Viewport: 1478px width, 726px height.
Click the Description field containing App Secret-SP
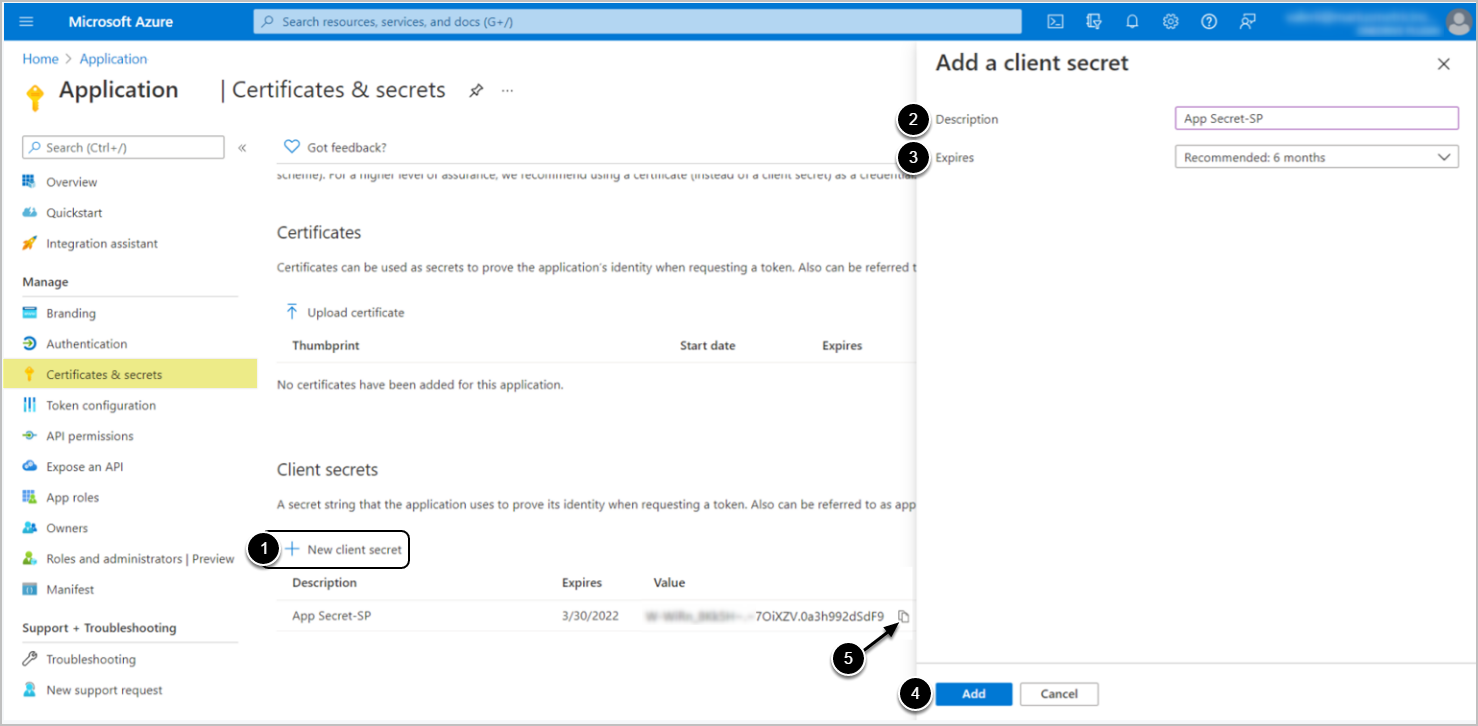click(x=1316, y=118)
